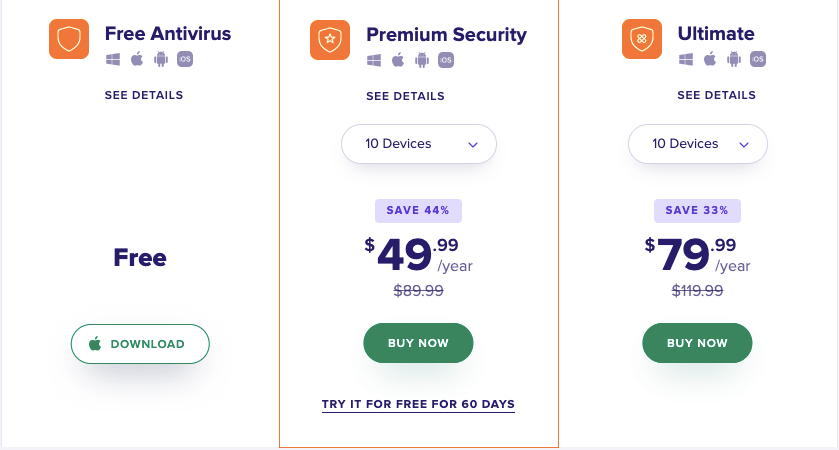The image size is (839, 450).
Task: Click iOS icon under Ultimate plan
Action: (758, 59)
